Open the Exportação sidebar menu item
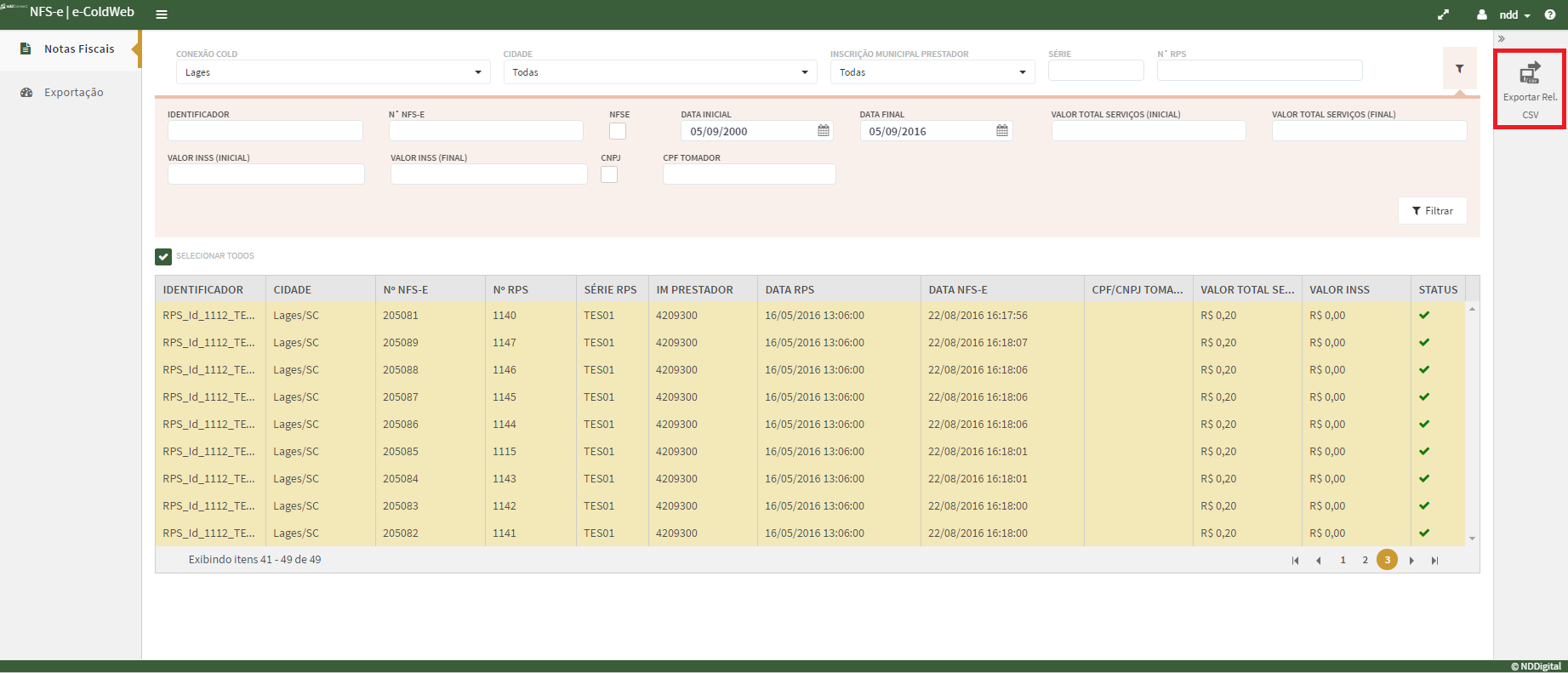The width and height of the screenshot is (1568, 673). coord(73,93)
